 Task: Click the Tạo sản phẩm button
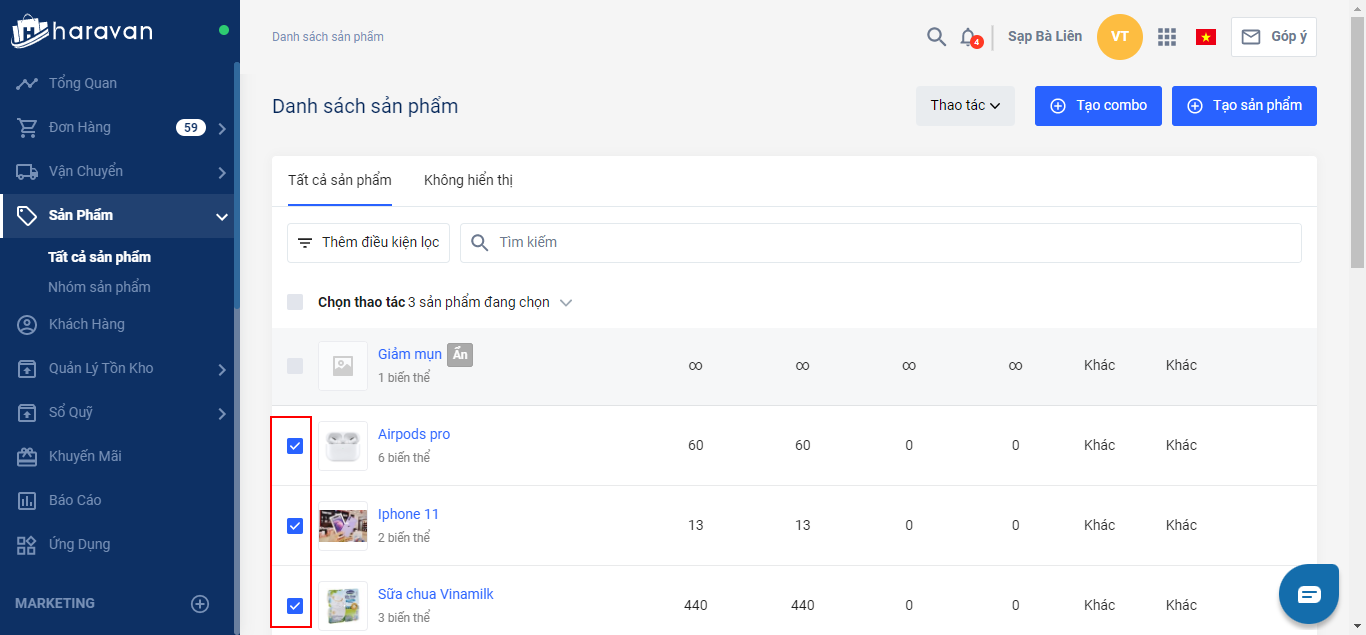(x=1244, y=106)
